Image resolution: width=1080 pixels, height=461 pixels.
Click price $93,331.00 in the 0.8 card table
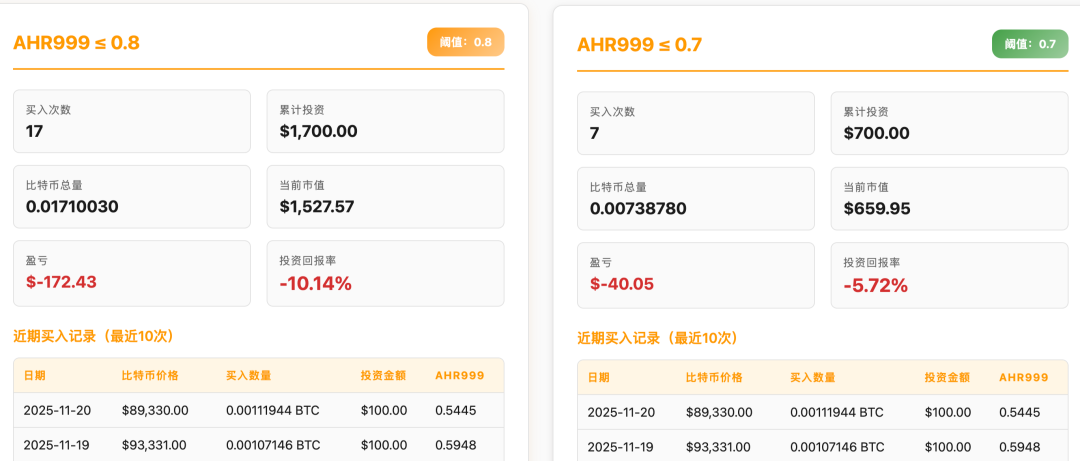point(154,445)
